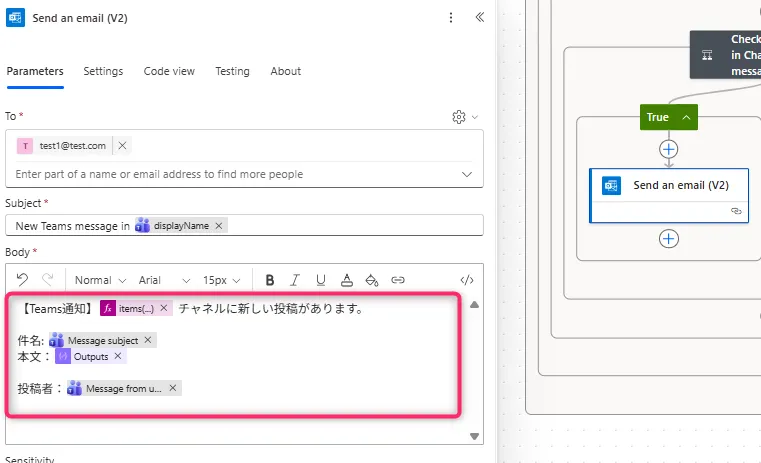Add an action below Send an email
This screenshot has width=761, height=463.
tap(669, 239)
